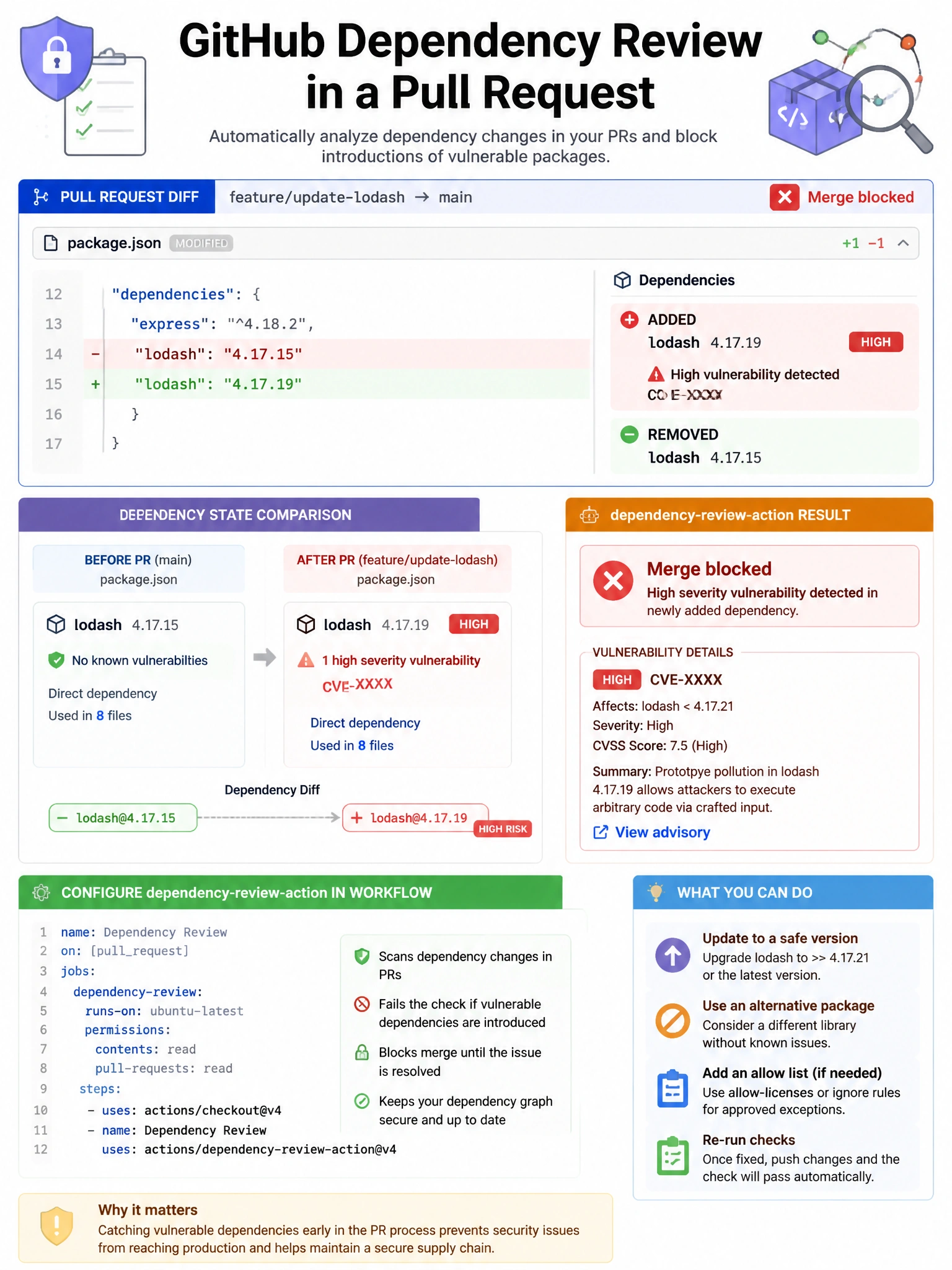Click the HIGH badge in the ADDED lodash card
Image resolution: width=952 pixels, height=1270 pixels.
(x=875, y=342)
